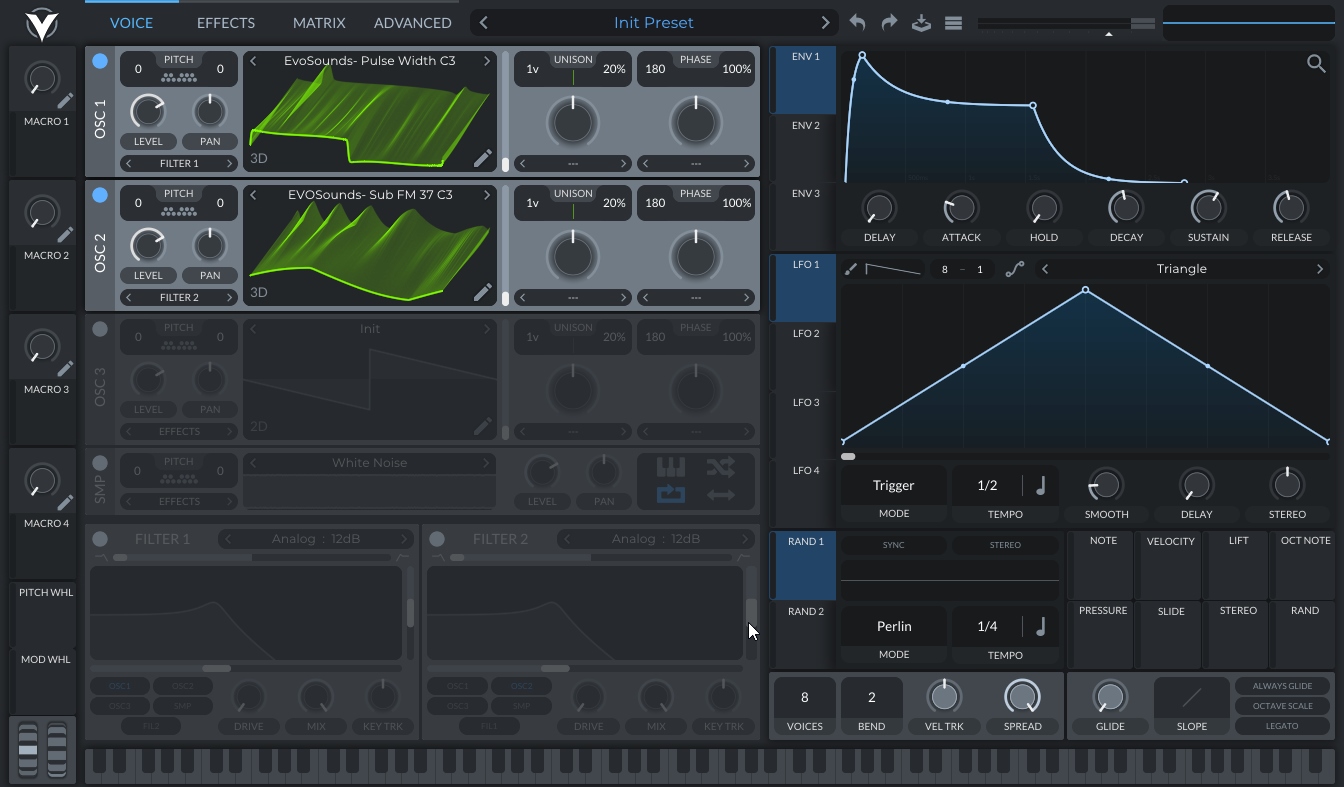Click the redo arrow icon
The width and height of the screenshot is (1344, 787).
coord(889,23)
